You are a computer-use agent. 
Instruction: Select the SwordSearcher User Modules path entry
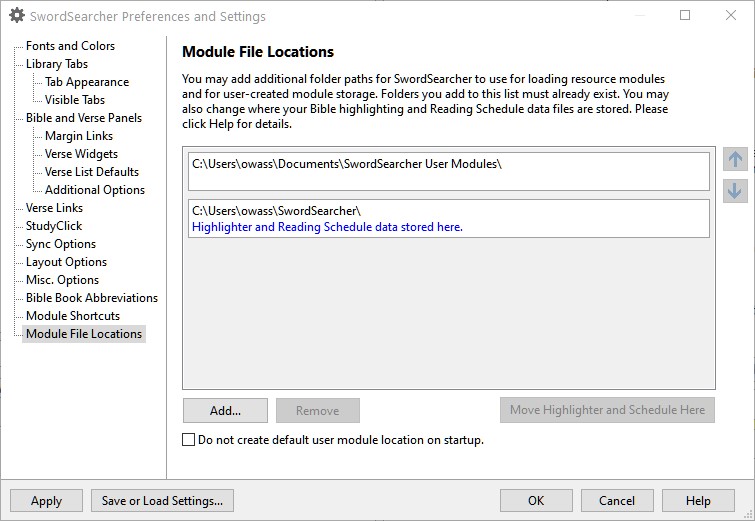[449, 171]
